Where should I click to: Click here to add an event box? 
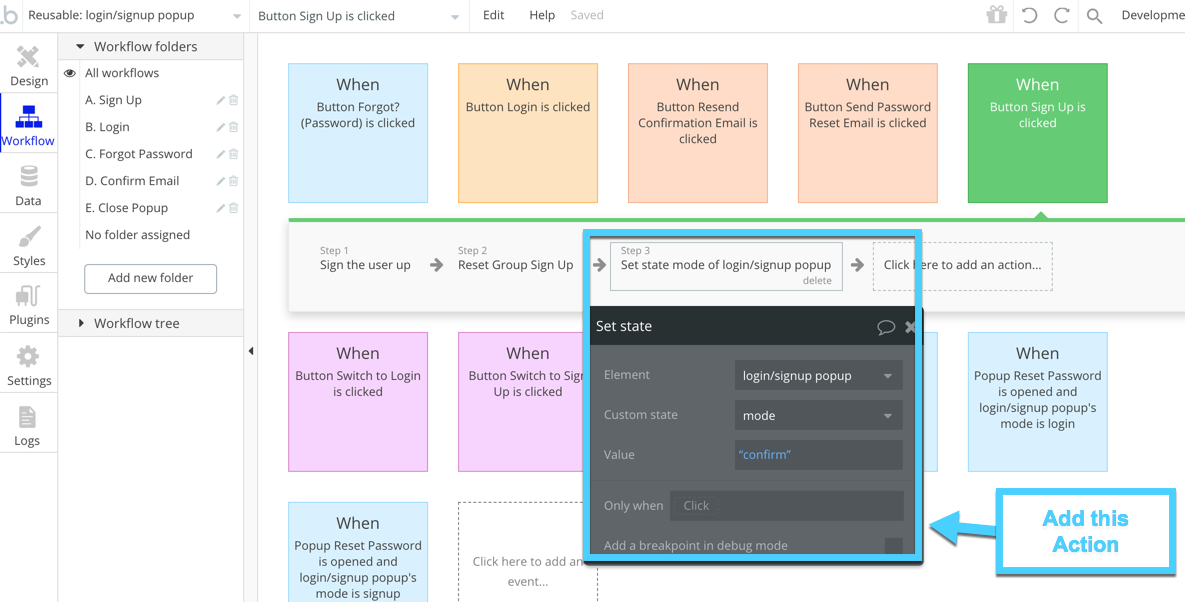528,552
